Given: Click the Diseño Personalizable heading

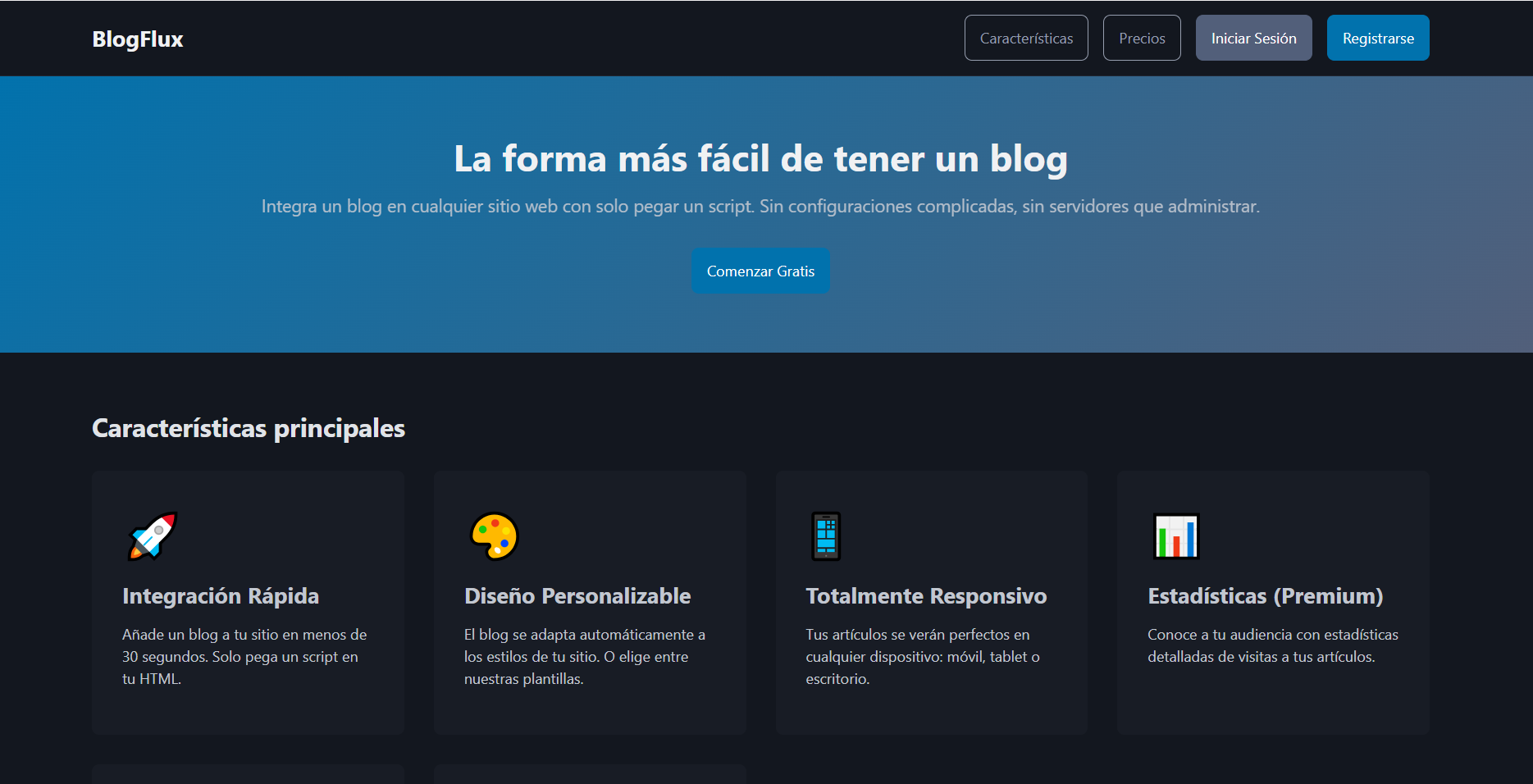Looking at the screenshot, I should coord(577,596).
